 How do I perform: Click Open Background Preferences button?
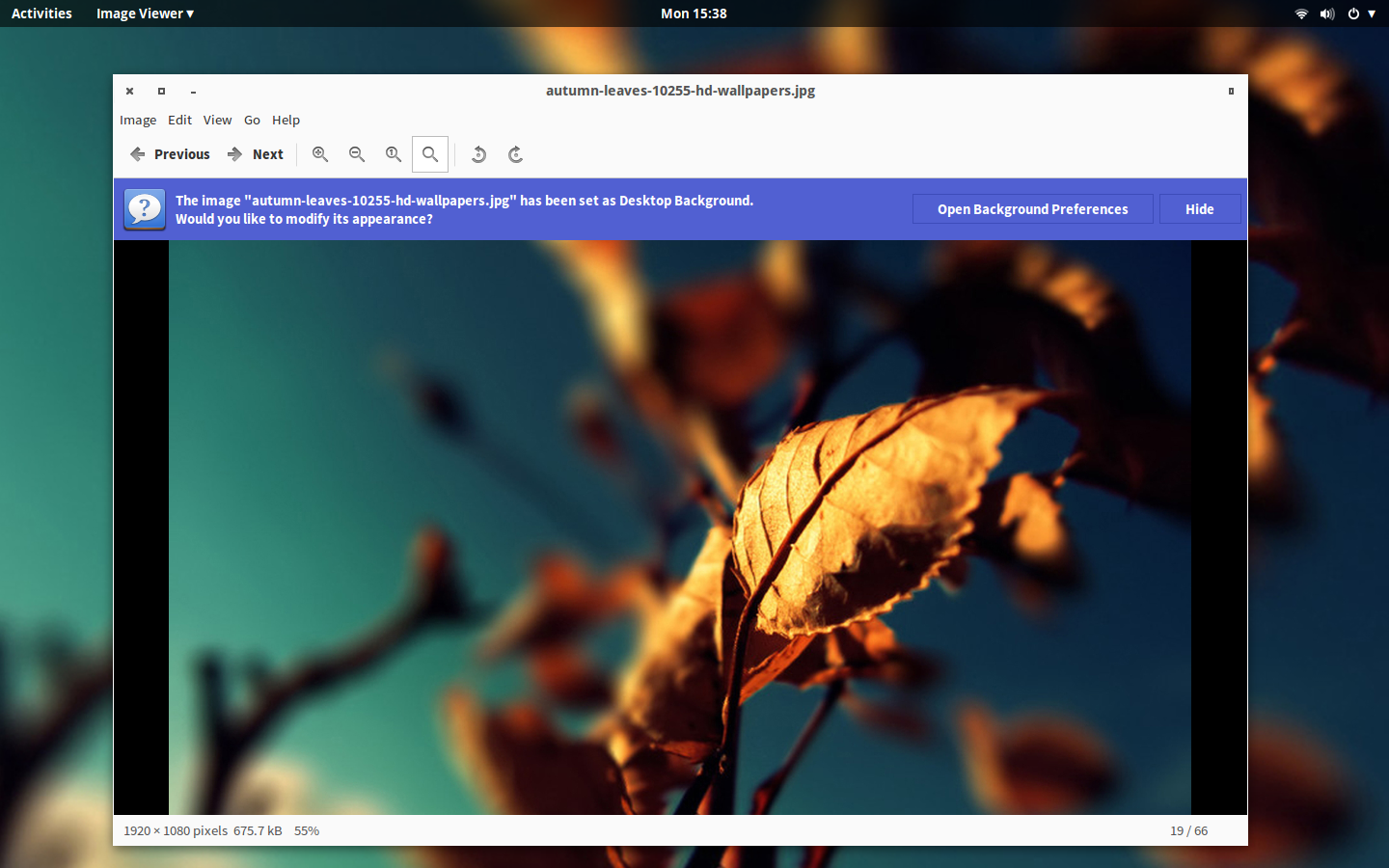tap(1032, 209)
